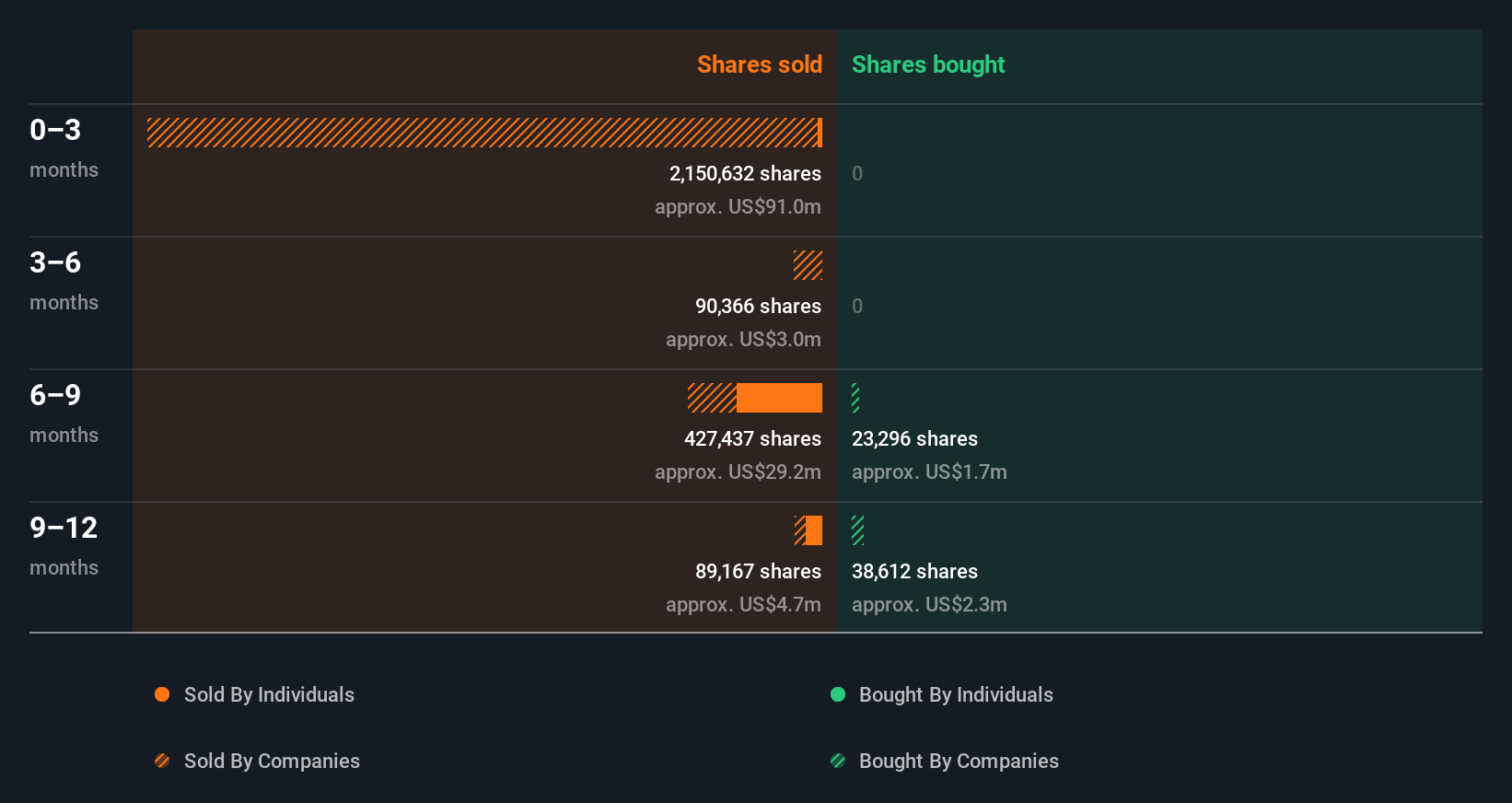Click the green Bought By Individuals legend dot
Image resolution: width=1512 pixels, height=803 pixels.
coord(838,694)
